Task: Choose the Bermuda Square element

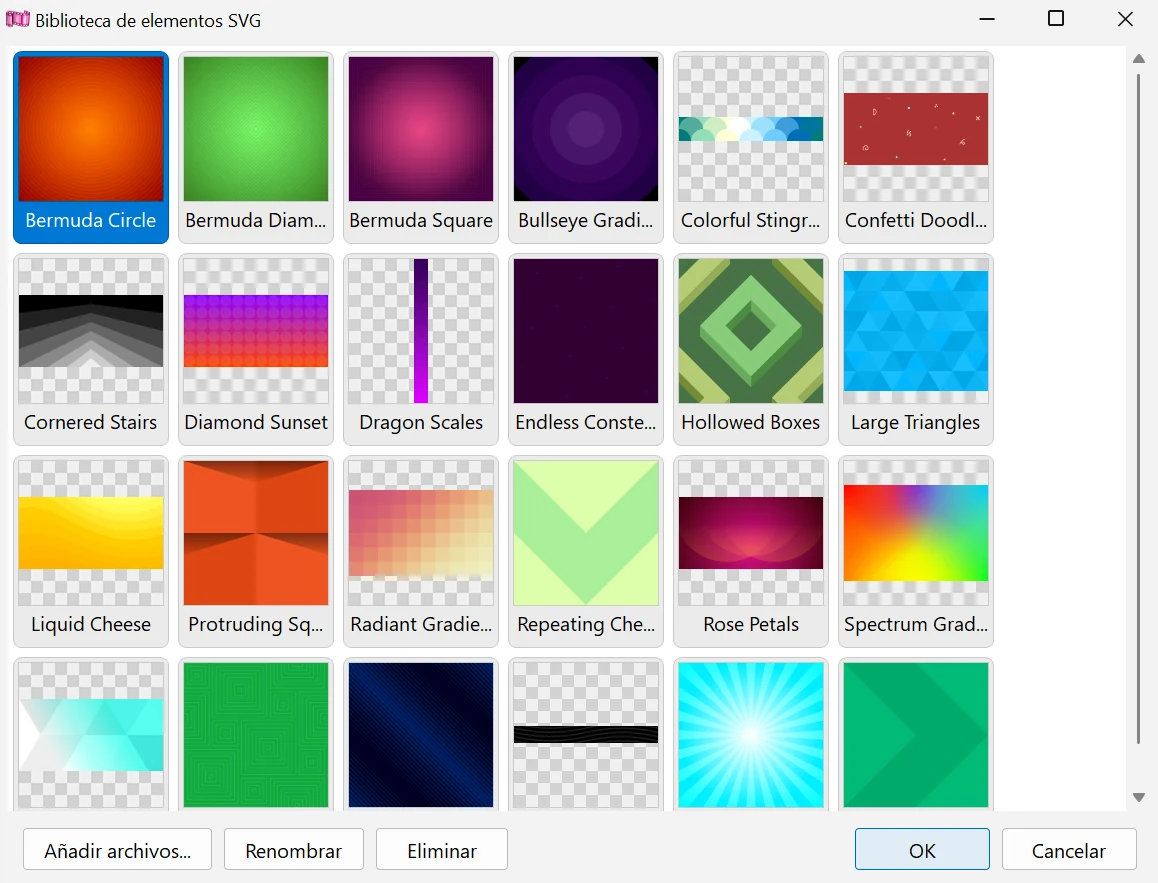Action: click(421, 148)
